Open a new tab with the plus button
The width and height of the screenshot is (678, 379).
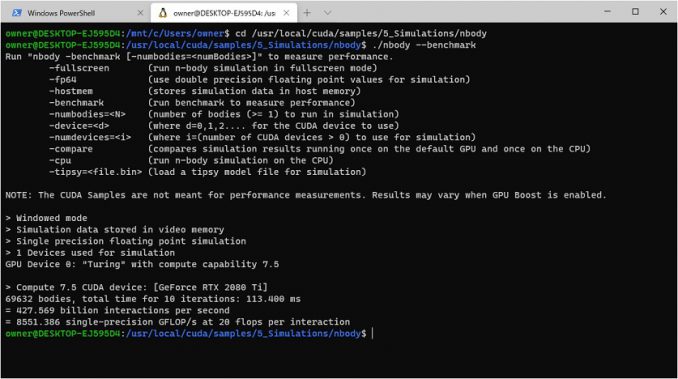[307, 13]
